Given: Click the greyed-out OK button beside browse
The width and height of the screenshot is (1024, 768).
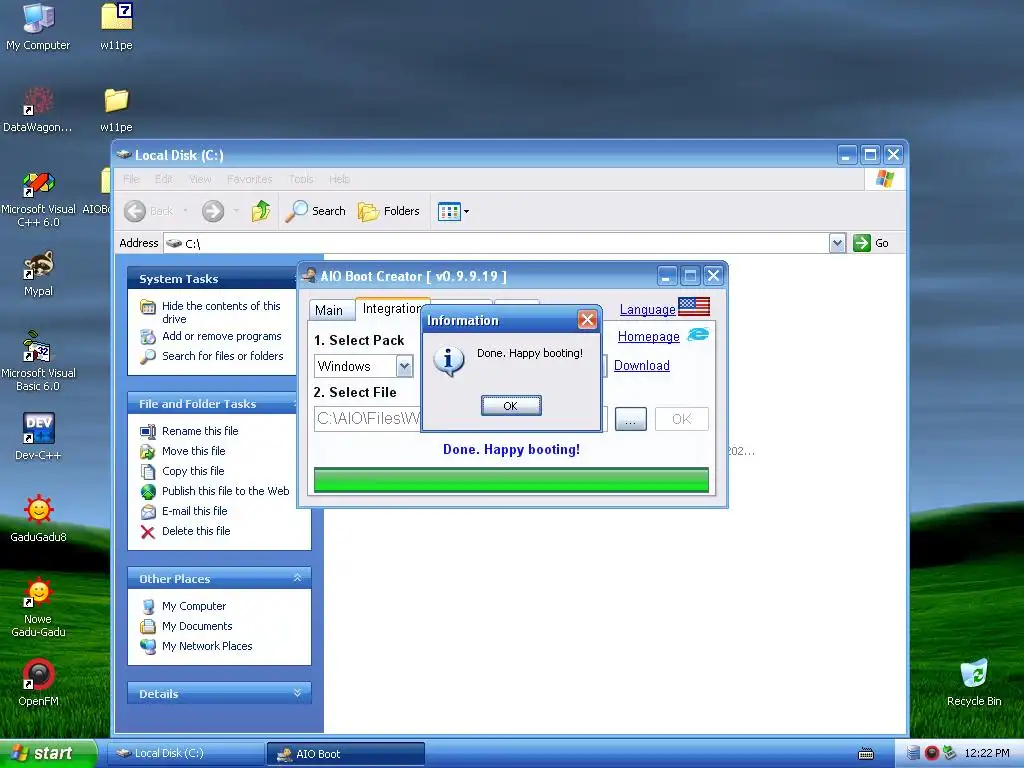Looking at the screenshot, I should (x=681, y=419).
